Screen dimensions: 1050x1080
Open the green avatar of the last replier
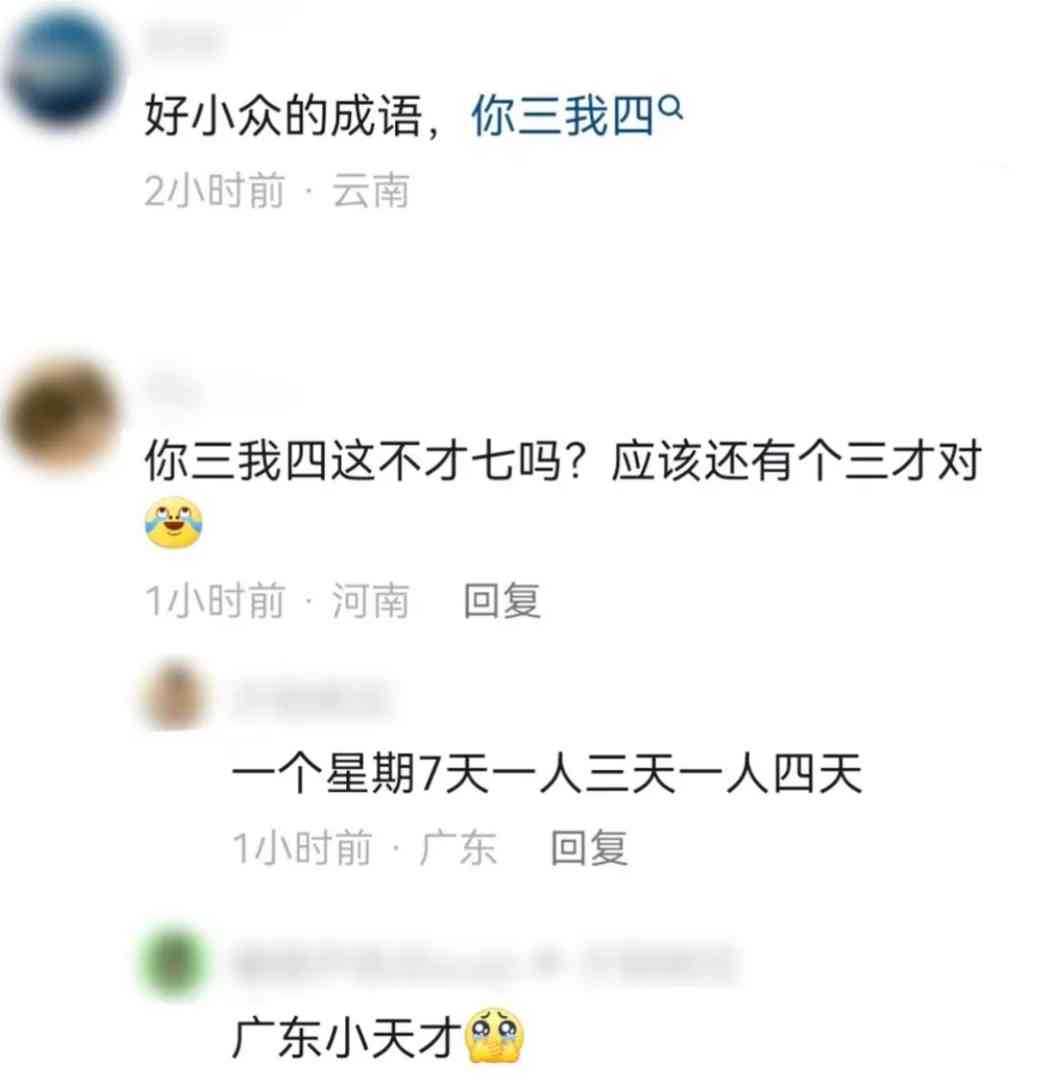pos(174,962)
